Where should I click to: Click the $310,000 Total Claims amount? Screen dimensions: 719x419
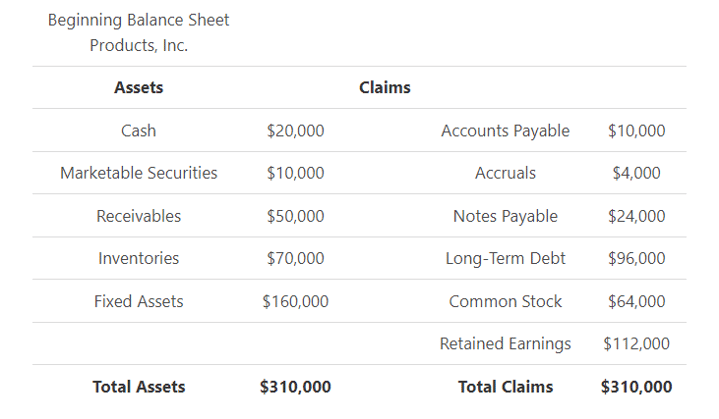[636, 387]
